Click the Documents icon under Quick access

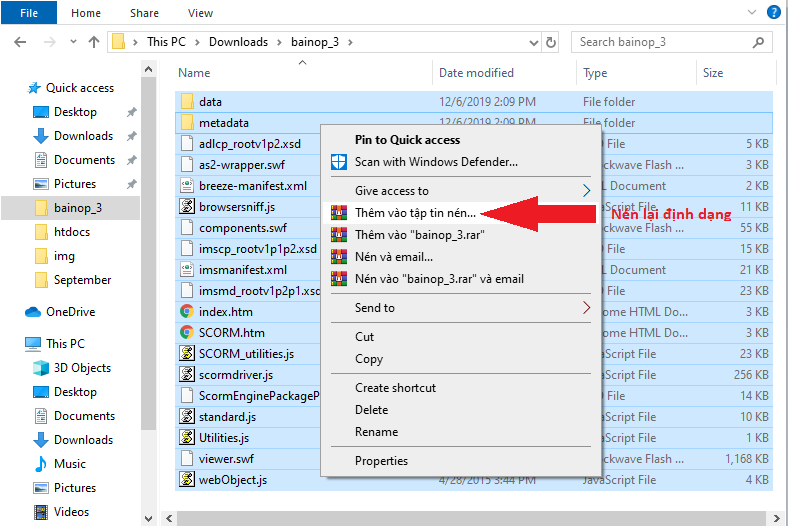41,160
